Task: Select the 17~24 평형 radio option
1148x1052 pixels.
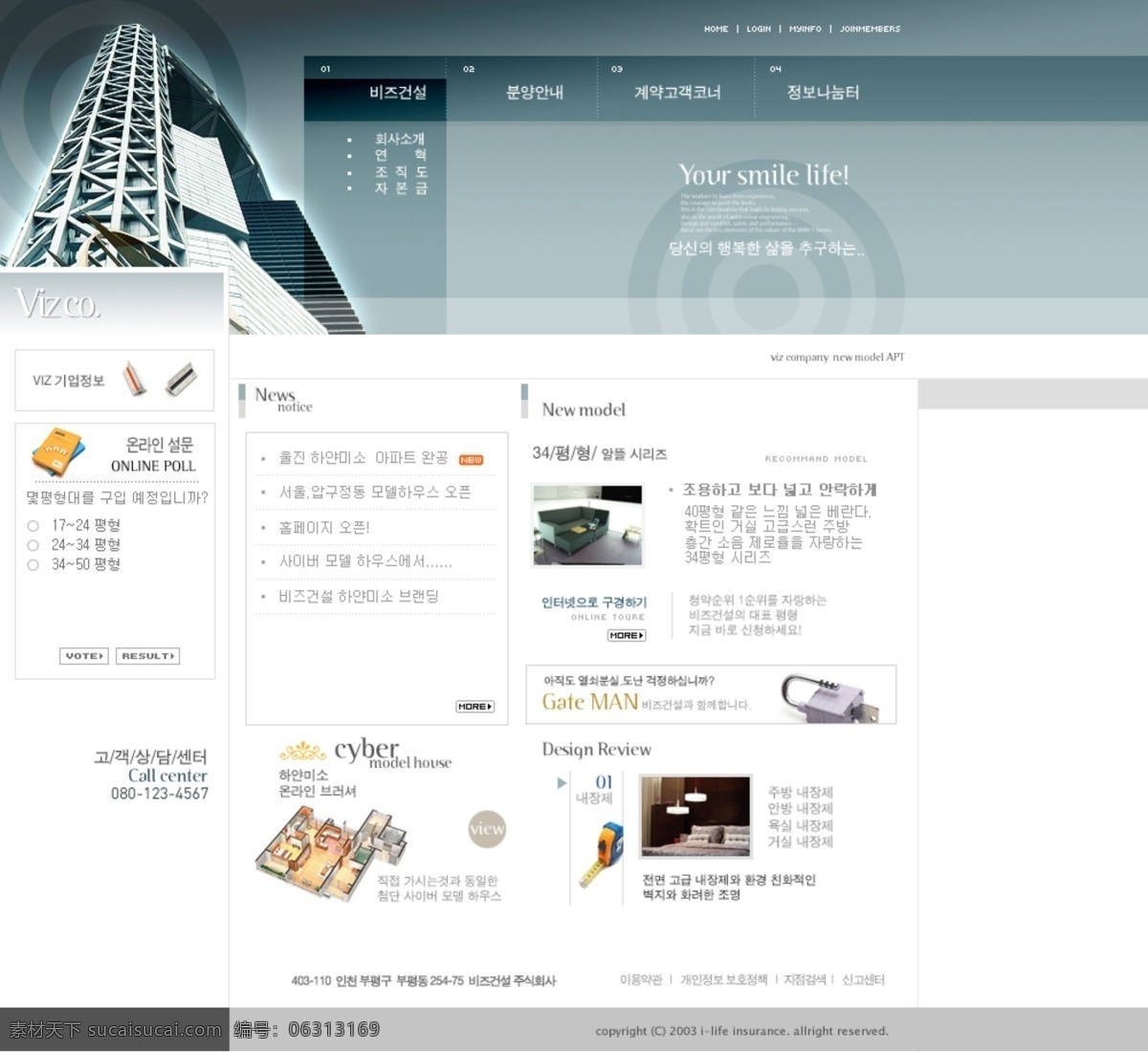Action: [33, 526]
